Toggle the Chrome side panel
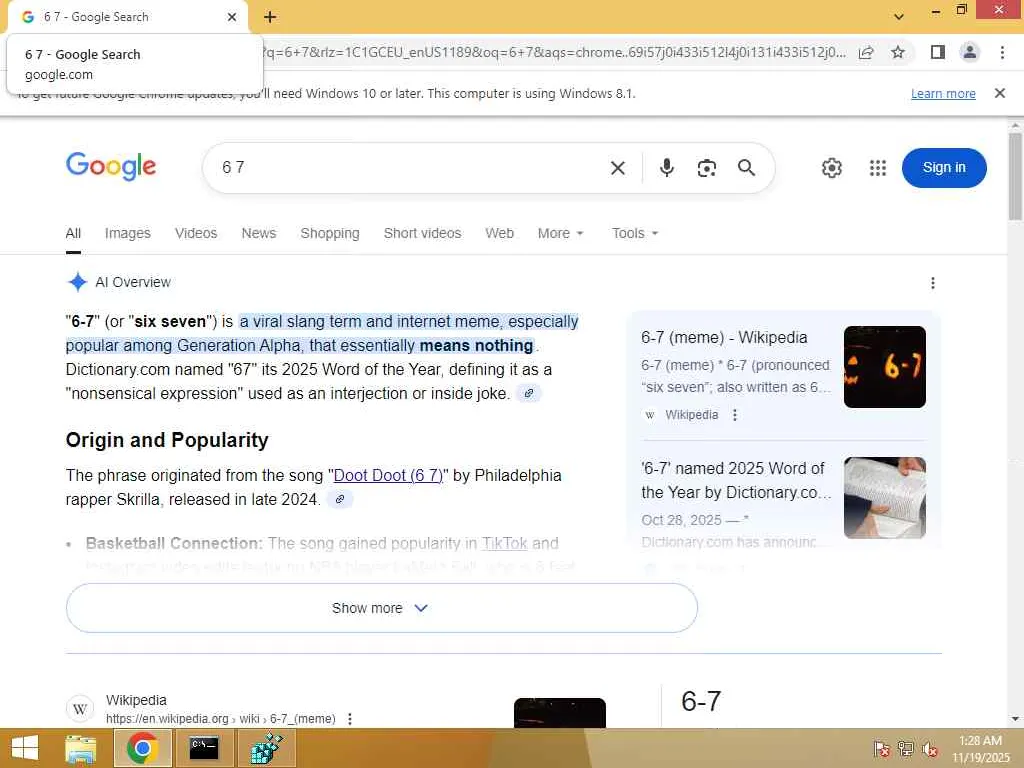The width and height of the screenshot is (1024, 768). click(938, 52)
